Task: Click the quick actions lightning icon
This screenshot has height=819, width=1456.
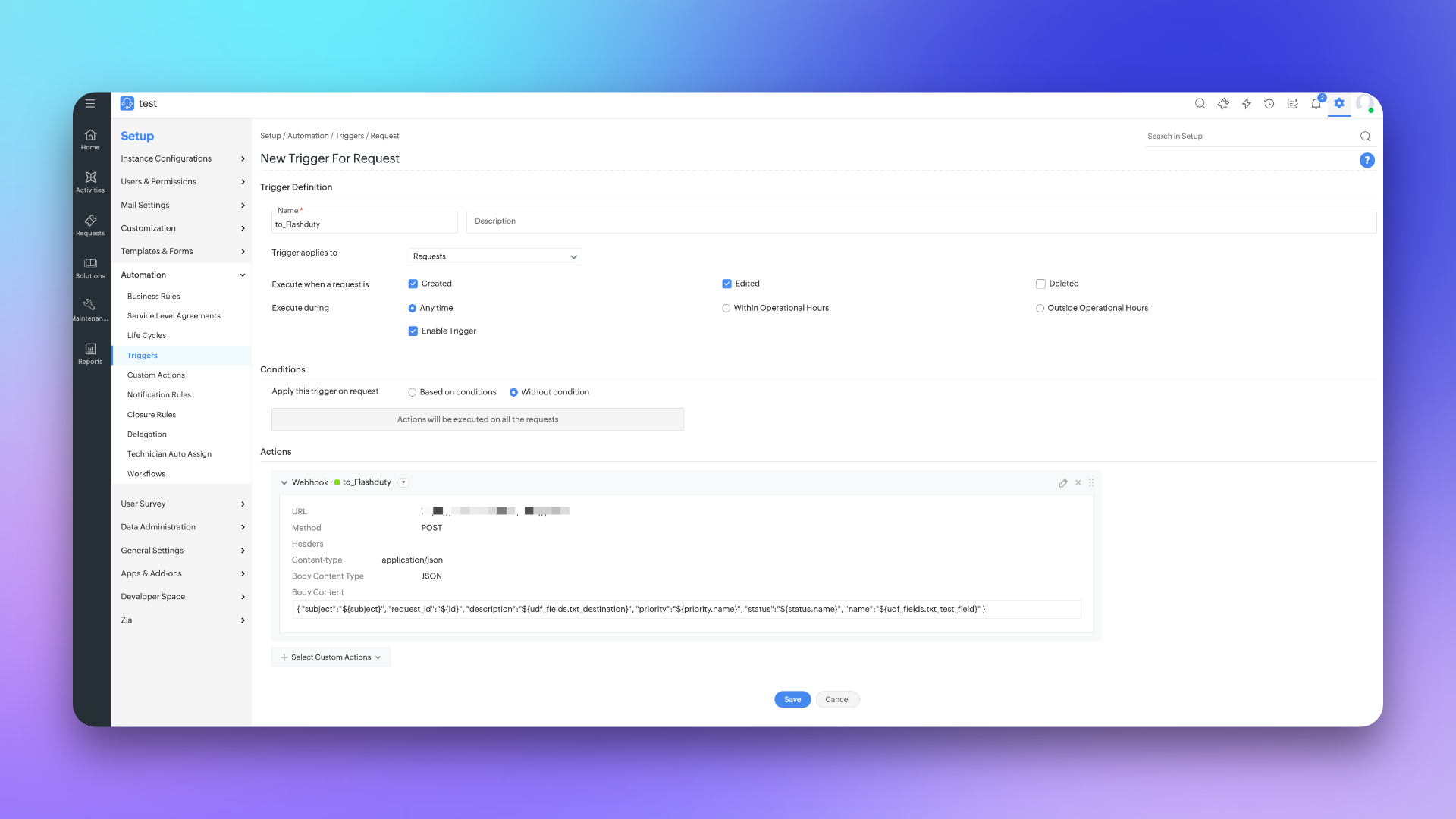Action: (x=1246, y=104)
